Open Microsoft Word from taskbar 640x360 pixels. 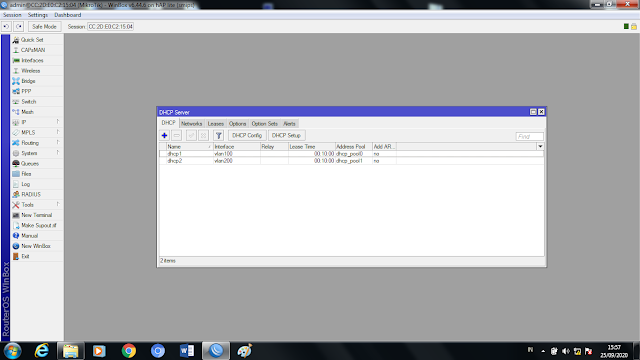[187, 351]
